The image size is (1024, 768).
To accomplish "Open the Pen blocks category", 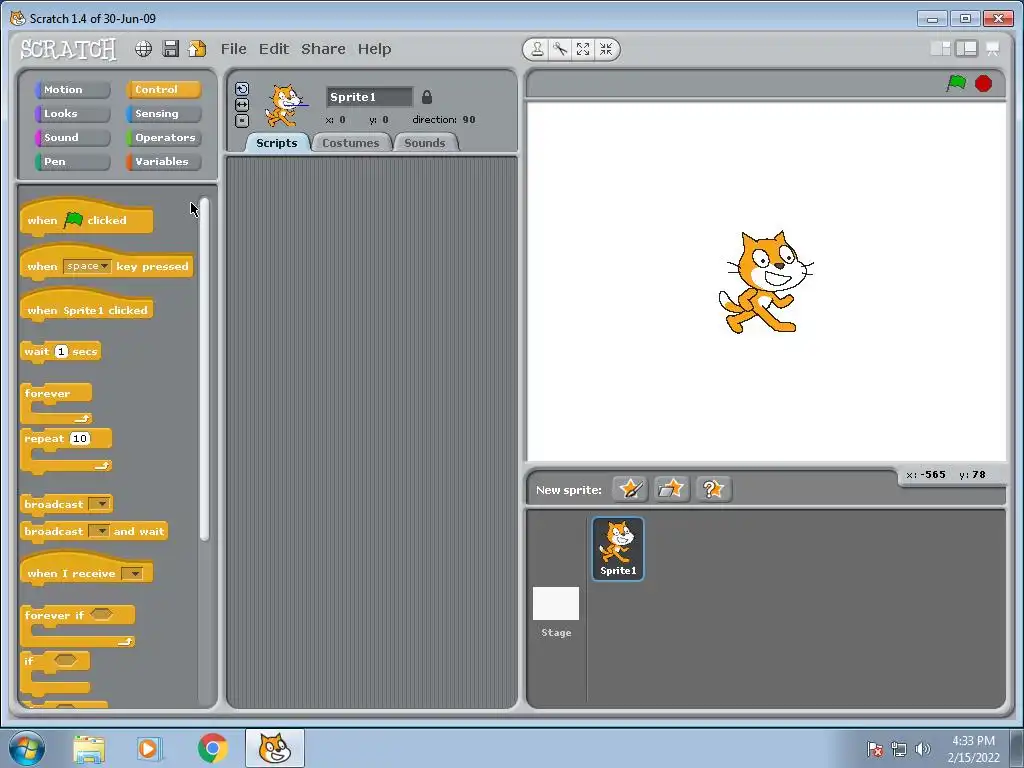I will tap(72, 162).
